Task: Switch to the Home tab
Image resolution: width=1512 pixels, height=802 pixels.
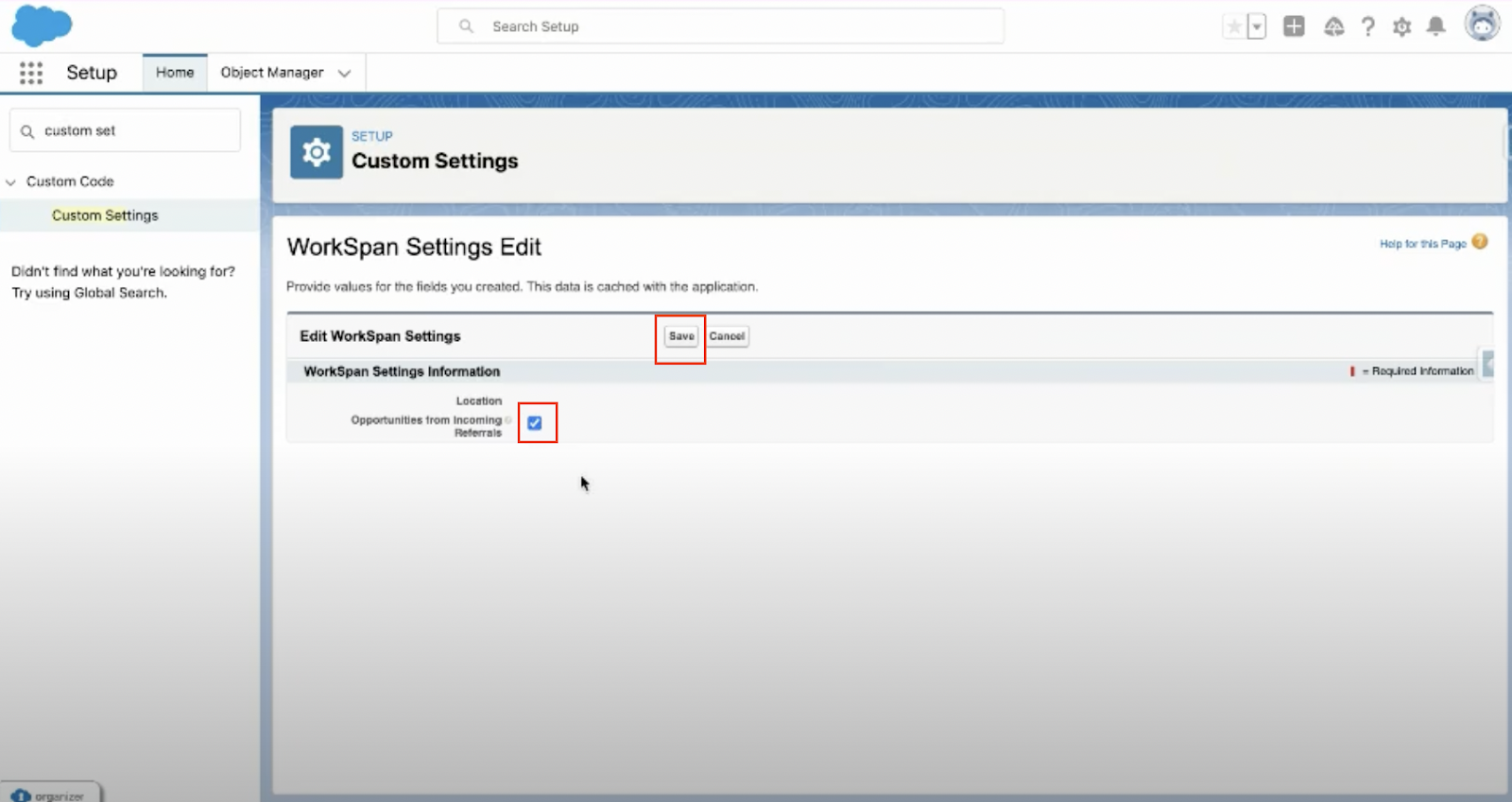Action: (x=175, y=73)
